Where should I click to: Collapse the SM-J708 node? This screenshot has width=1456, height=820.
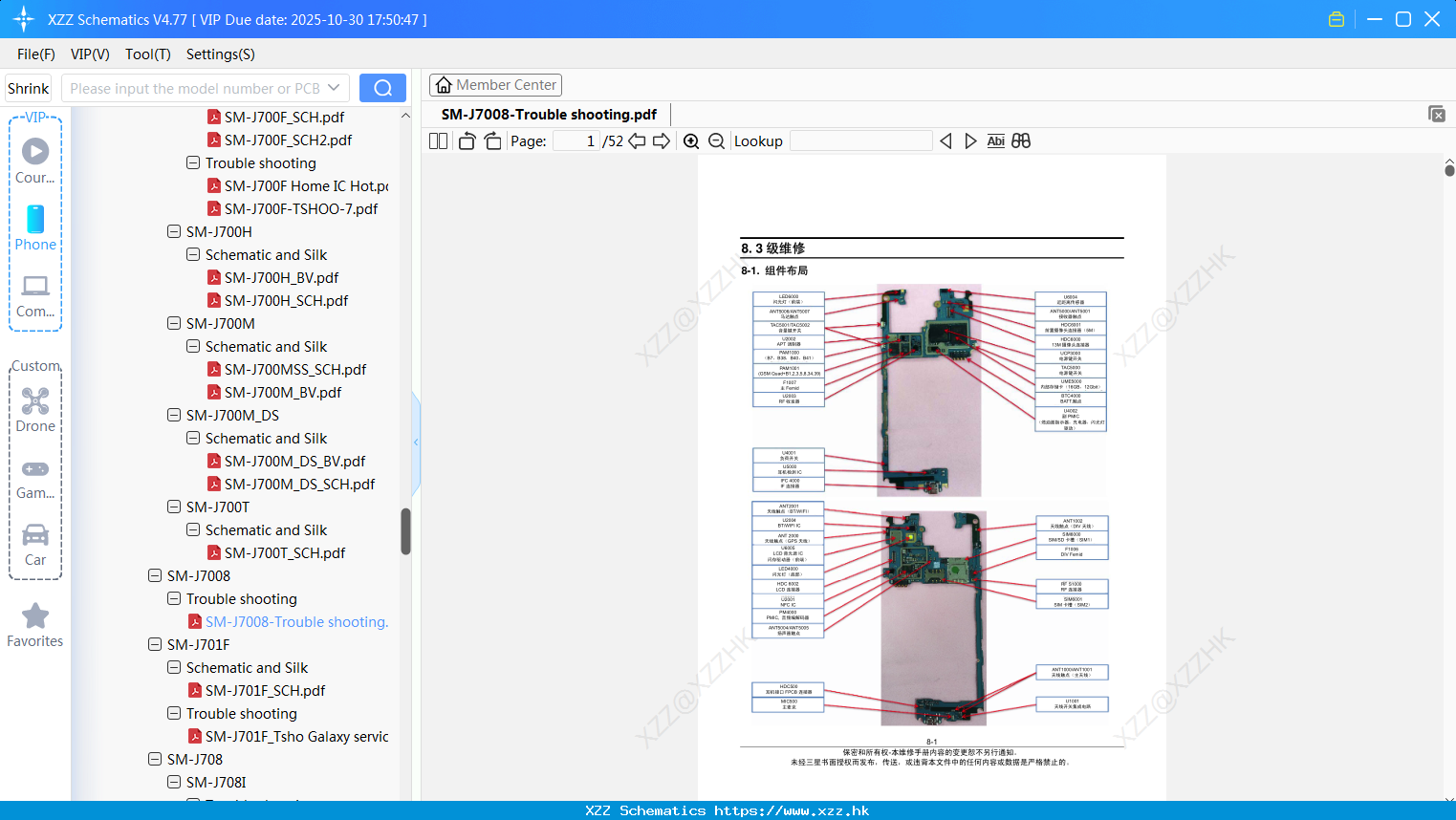(155, 759)
